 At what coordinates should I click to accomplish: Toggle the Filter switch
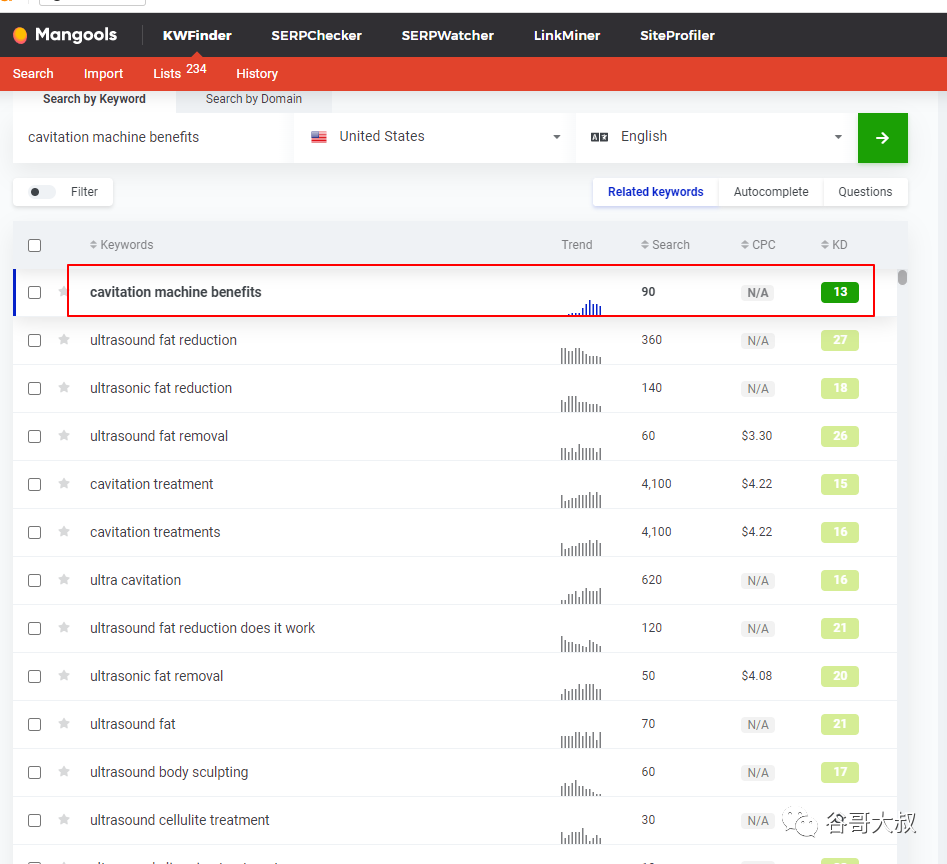point(41,192)
